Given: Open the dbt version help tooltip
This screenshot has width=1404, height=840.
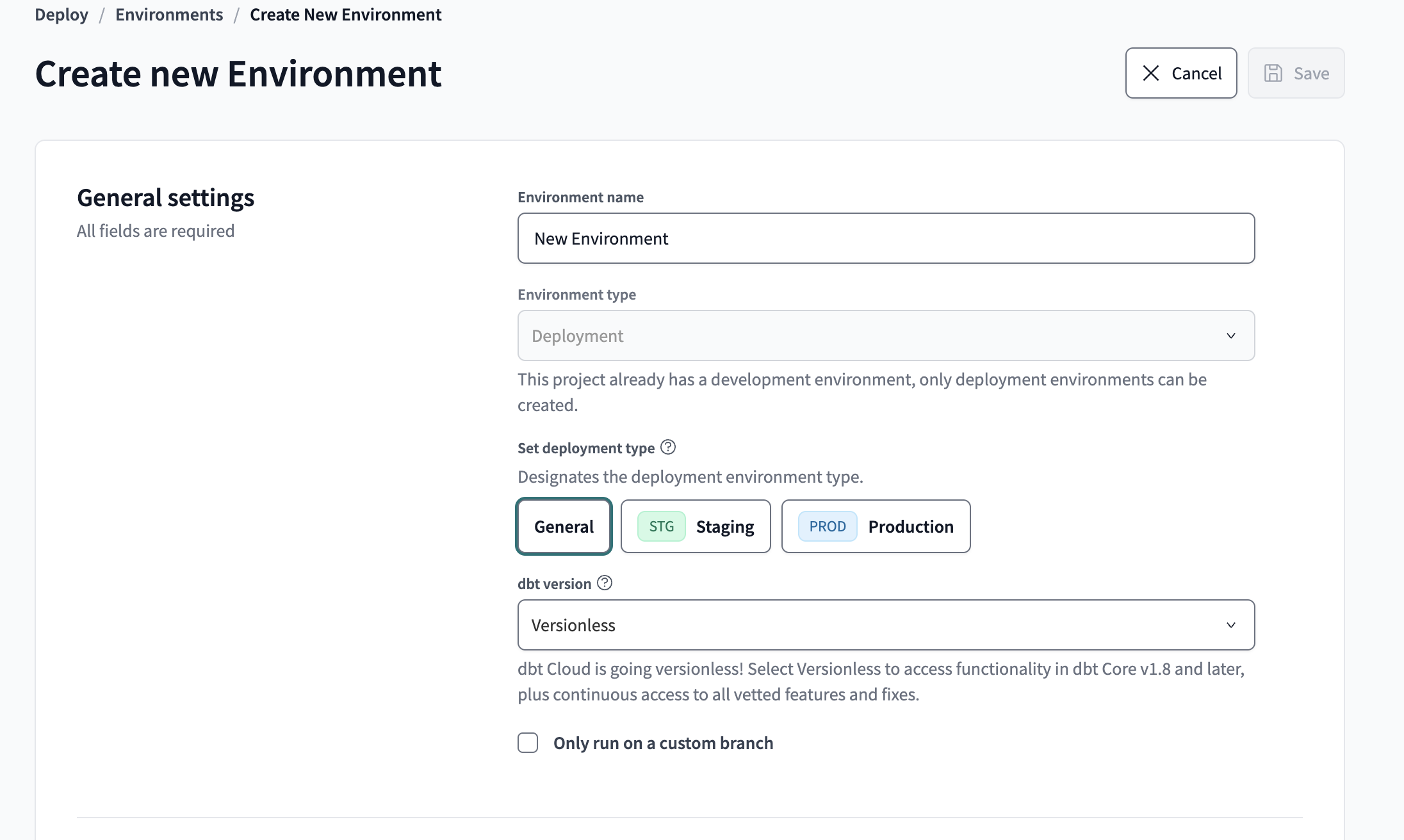Looking at the screenshot, I should click(604, 583).
